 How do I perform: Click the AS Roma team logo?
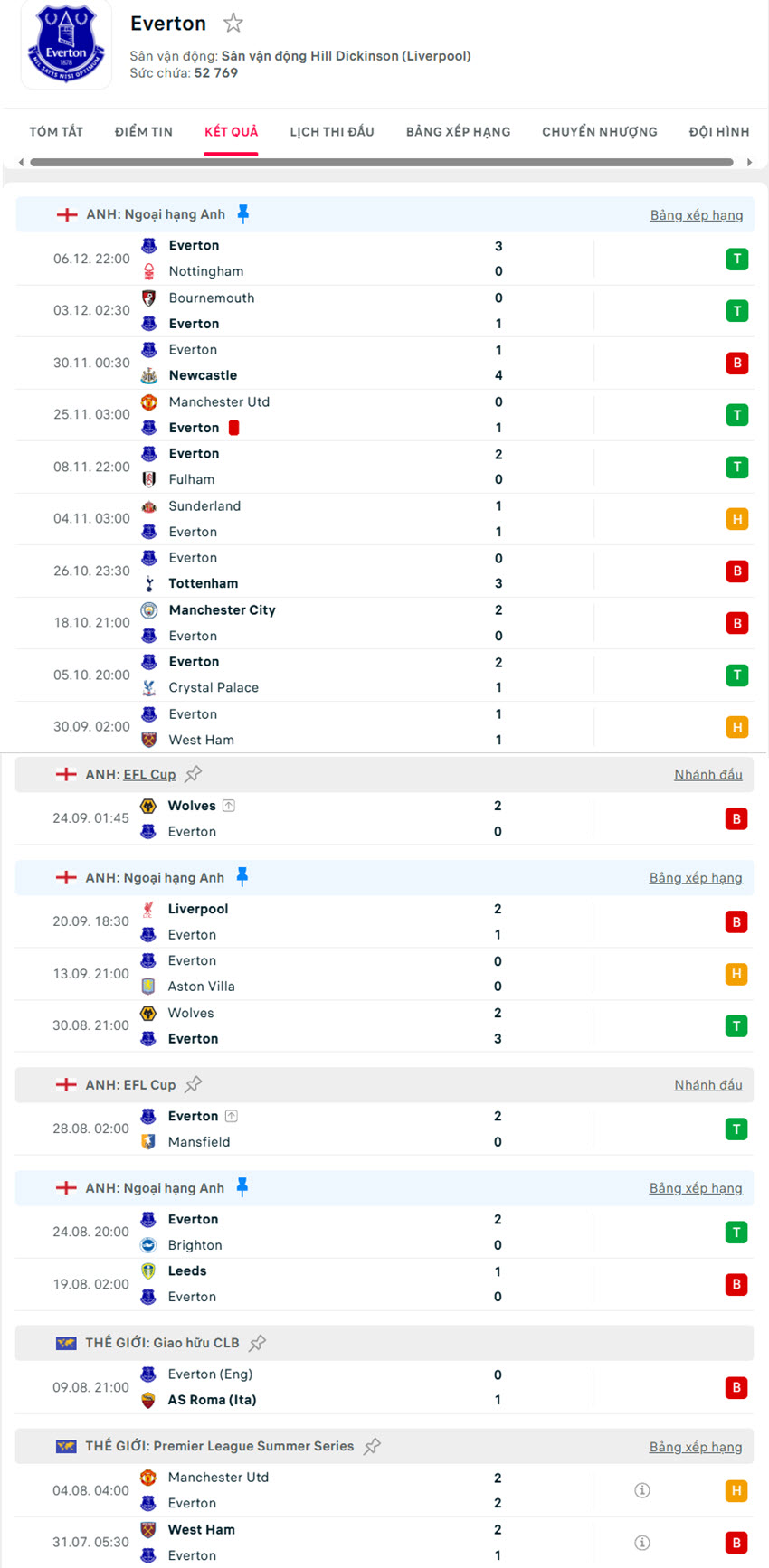tap(149, 1399)
